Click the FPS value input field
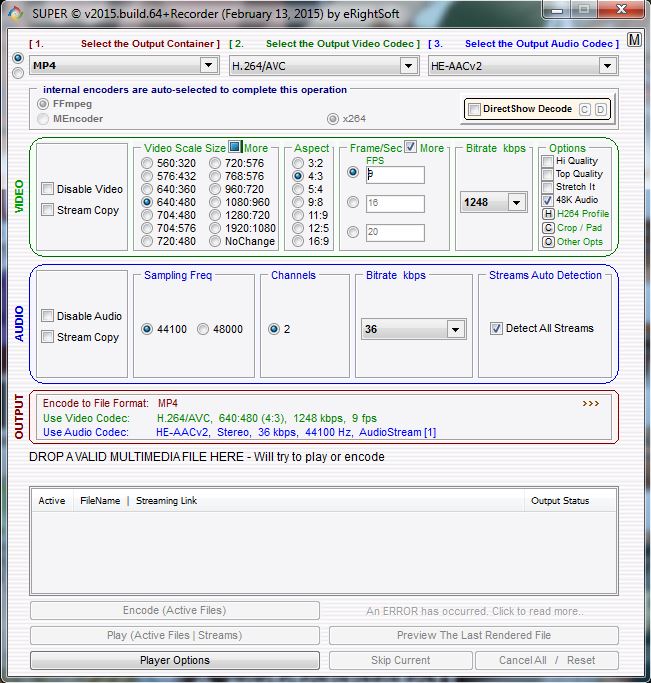Image resolution: width=651 pixels, height=683 pixels. click(x=394, y=175)
